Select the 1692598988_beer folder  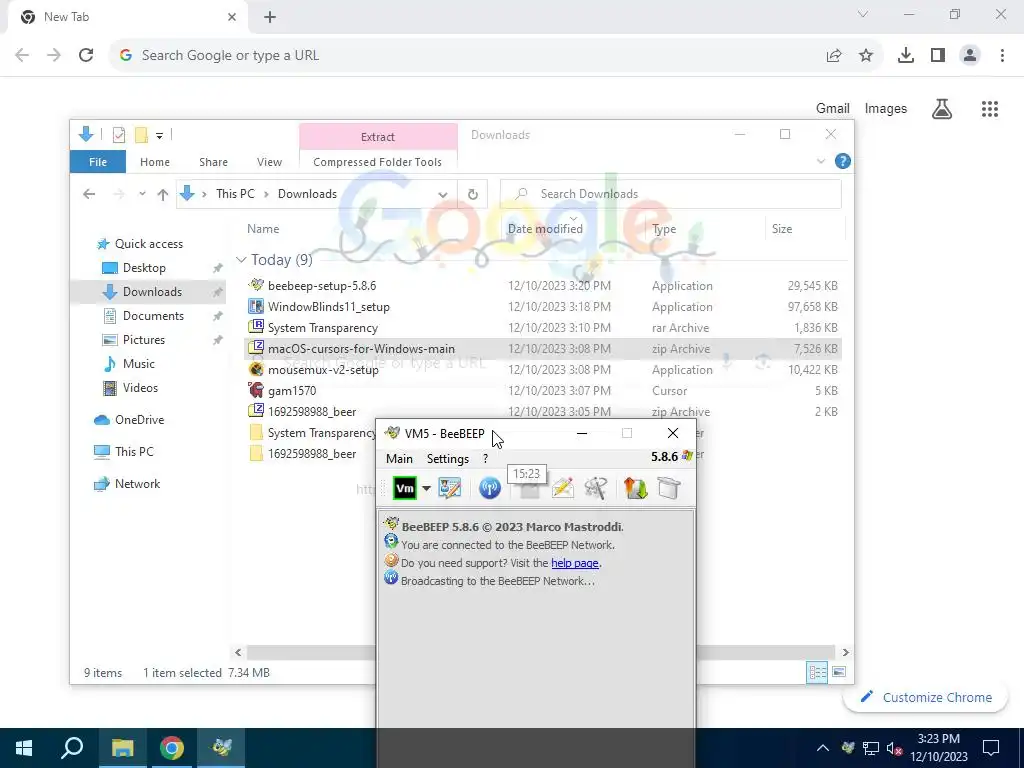click(x=312, y=453)
